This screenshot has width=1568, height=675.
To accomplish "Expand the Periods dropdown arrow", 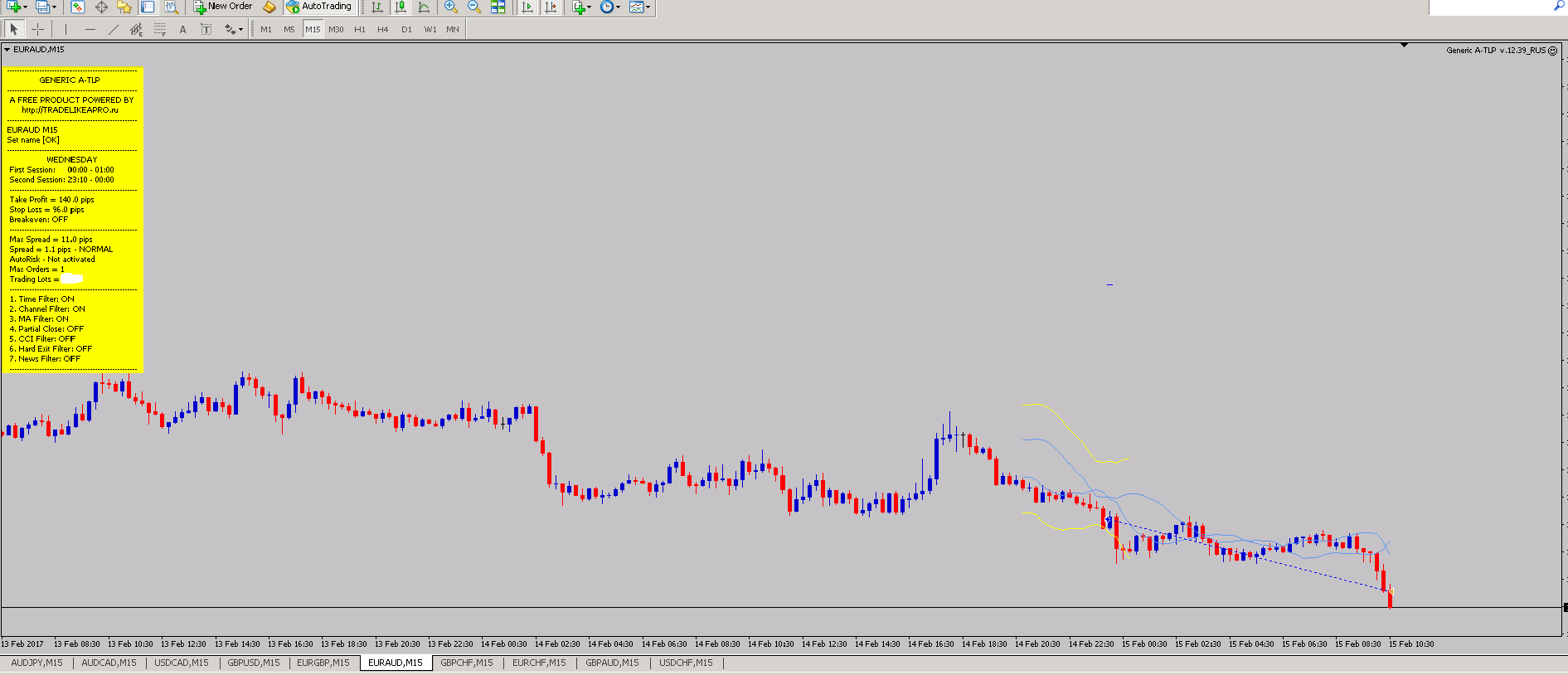I will tap(618, 7).
